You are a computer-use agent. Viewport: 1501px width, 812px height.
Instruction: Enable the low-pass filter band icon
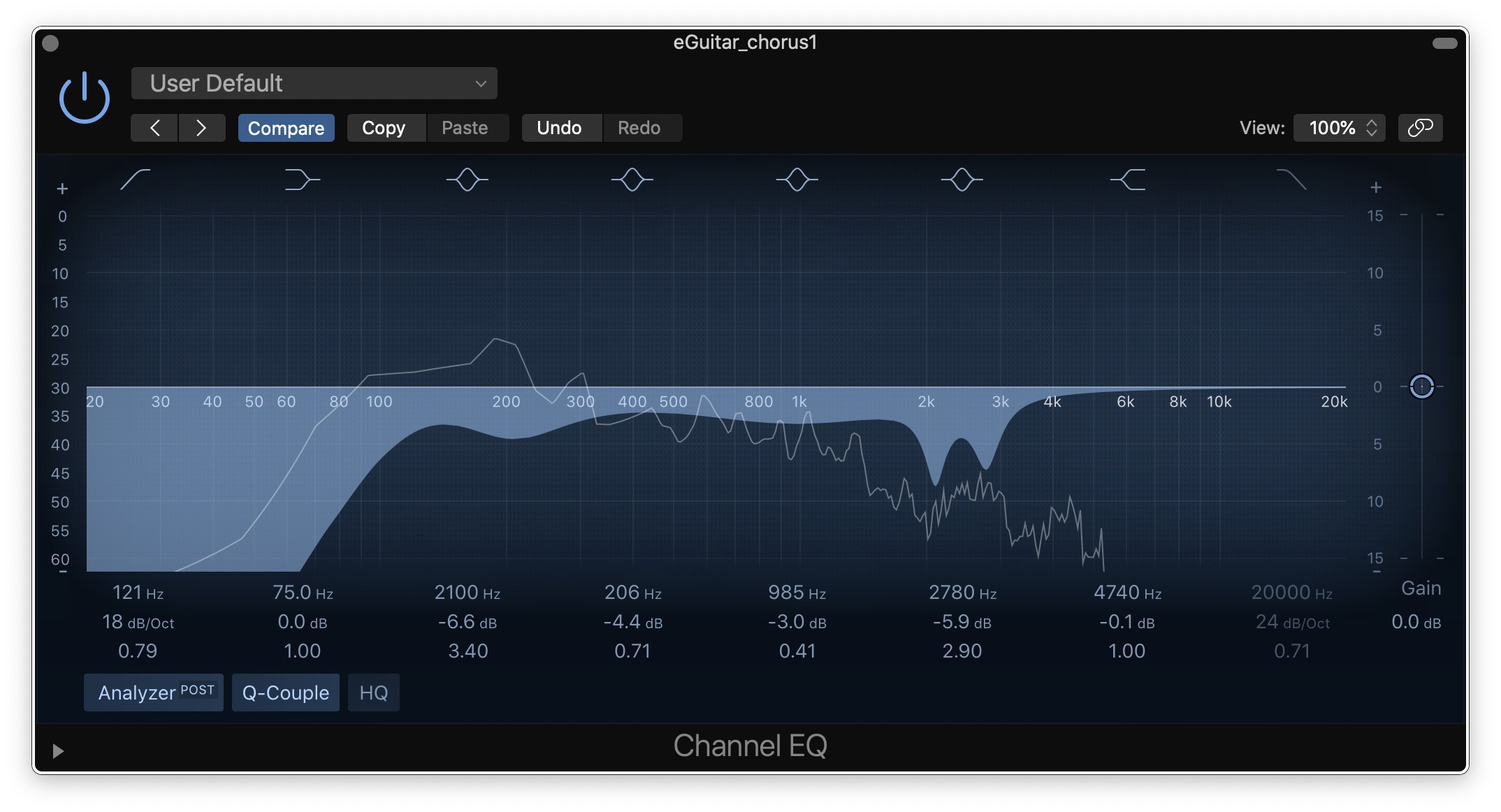pos(1291,180)
